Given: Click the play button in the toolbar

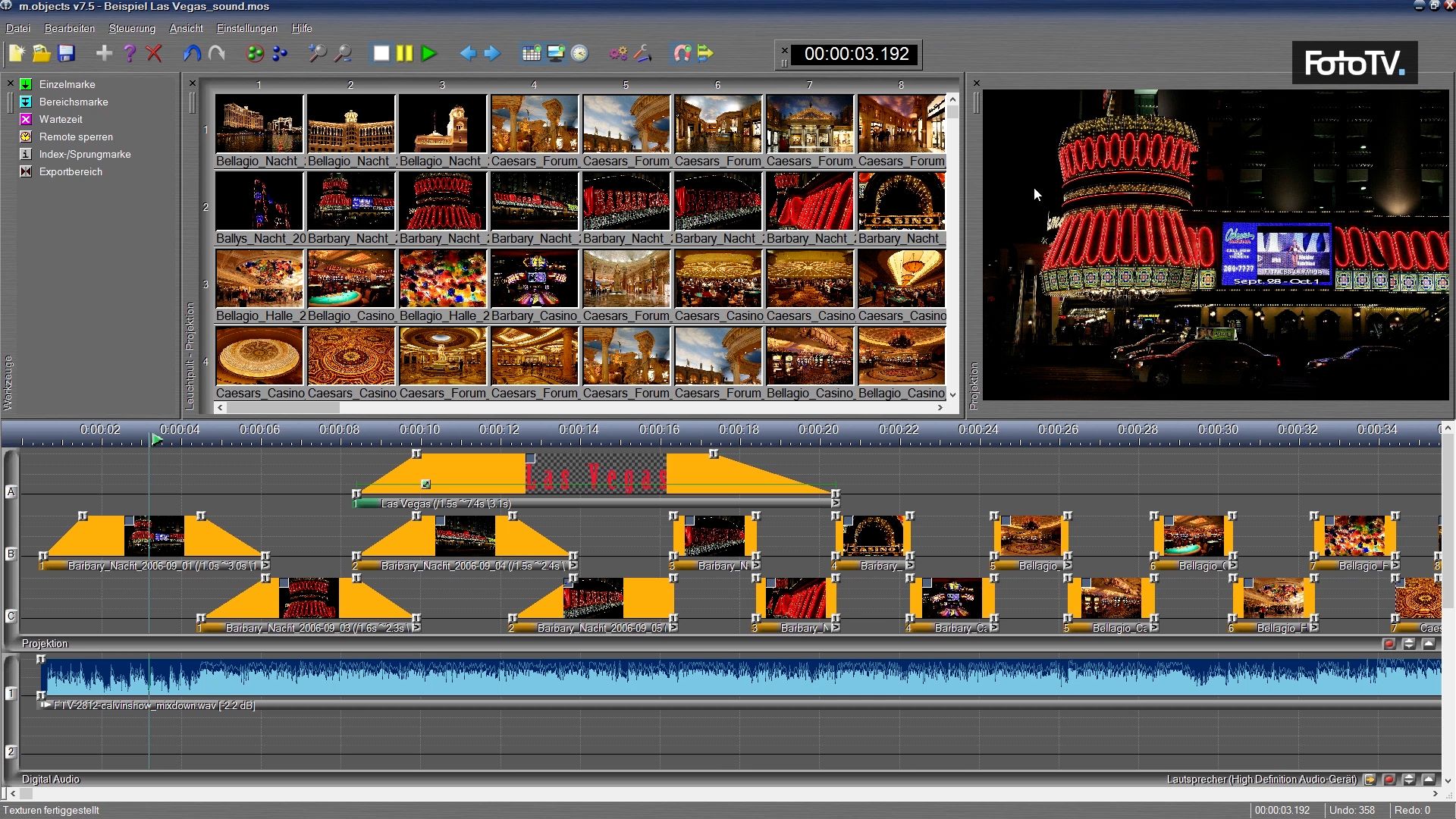Looking at the screenshot, I should (x=428, y=53).
